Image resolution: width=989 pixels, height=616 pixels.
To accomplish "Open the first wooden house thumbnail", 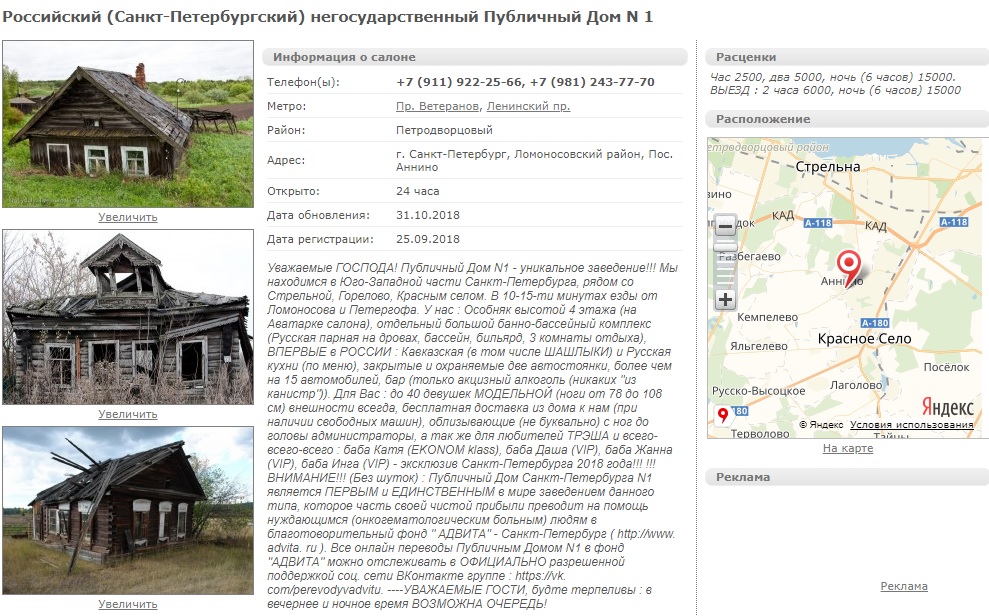I will coord(127,124).
